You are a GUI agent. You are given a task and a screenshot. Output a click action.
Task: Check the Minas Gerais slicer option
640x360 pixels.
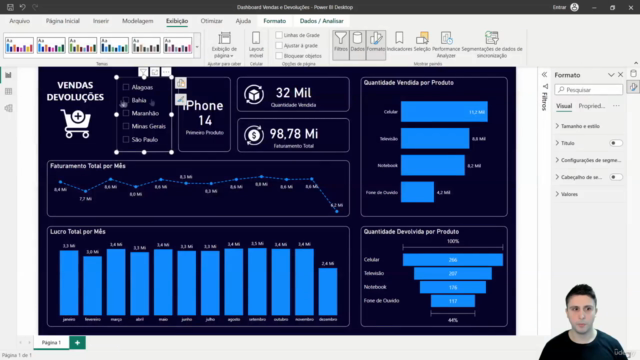point(126,126)
